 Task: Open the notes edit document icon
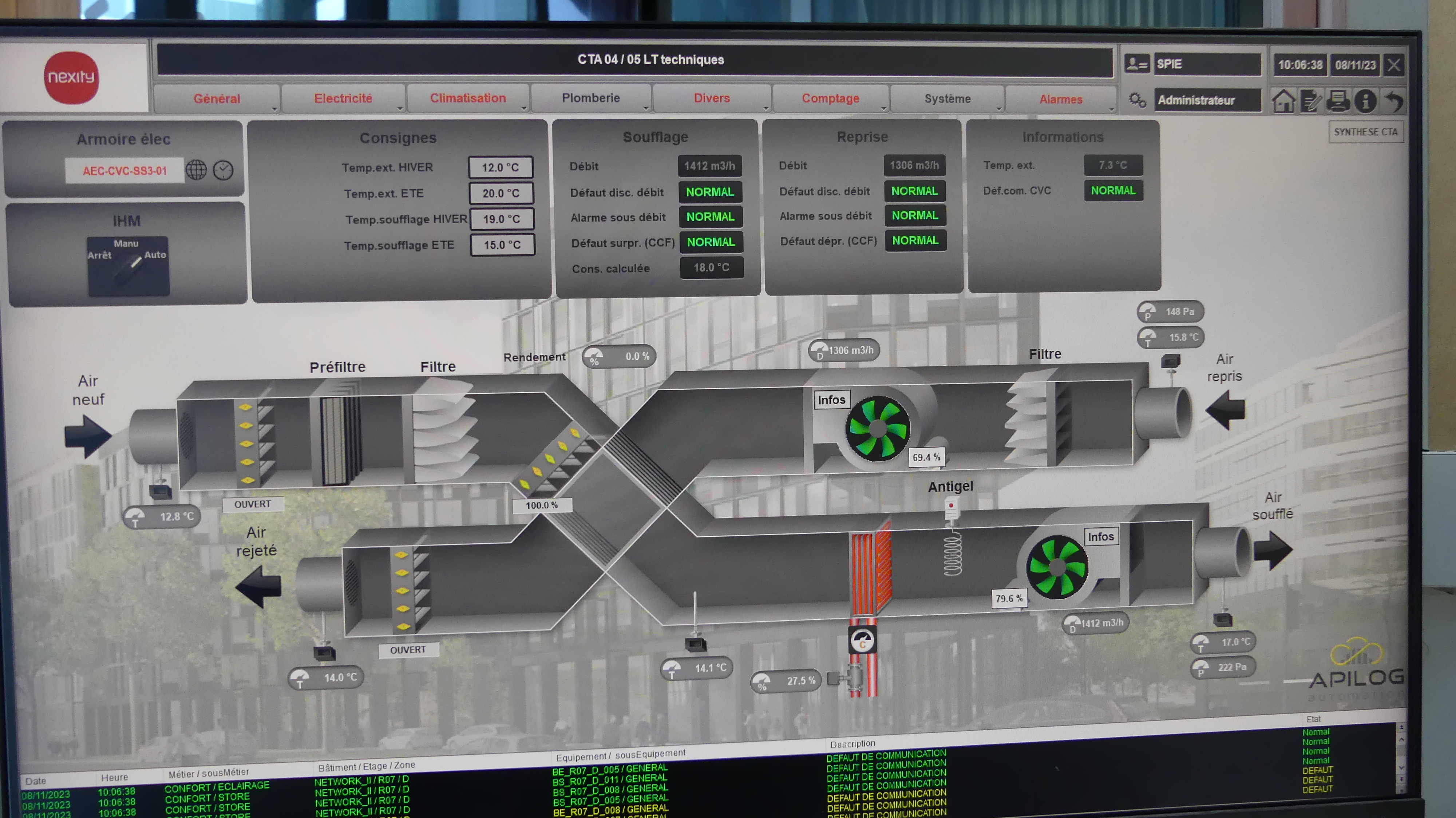click(1310, 102)
